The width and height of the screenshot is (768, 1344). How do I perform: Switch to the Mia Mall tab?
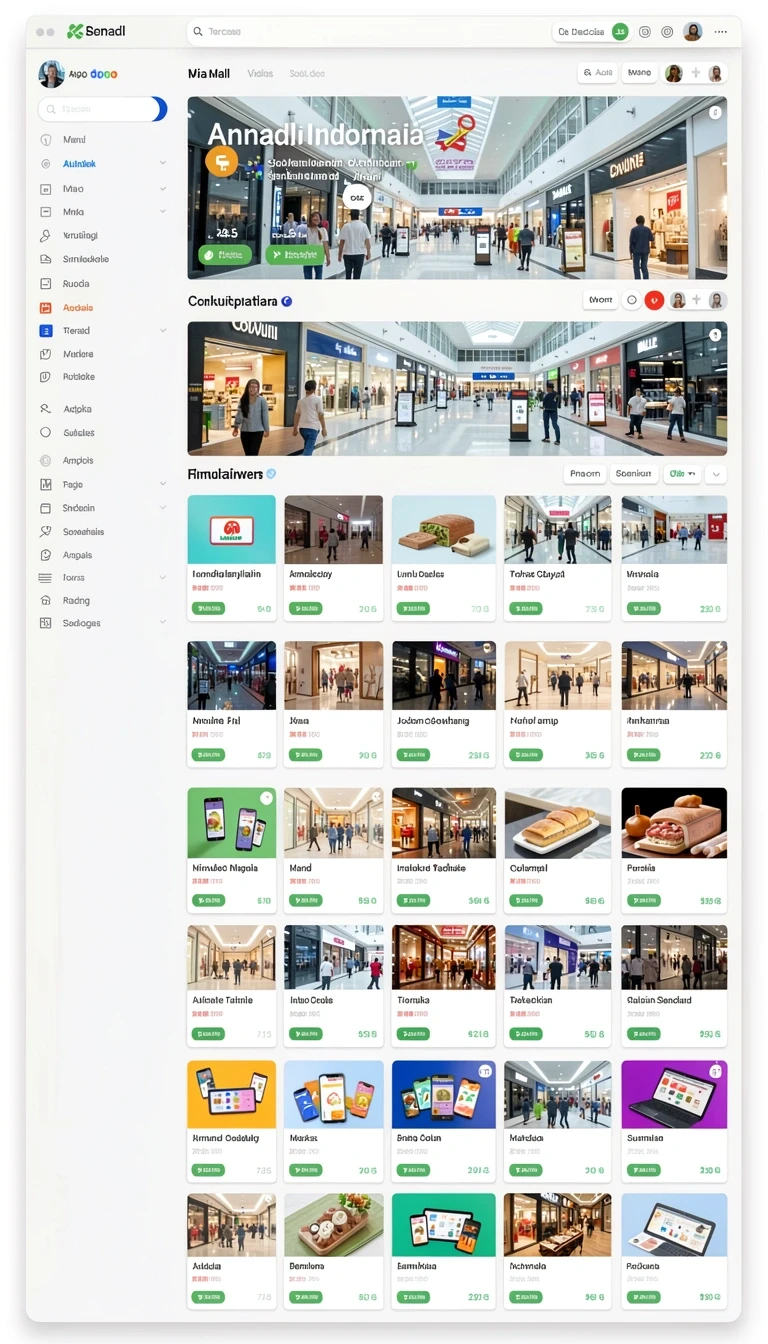click(209, 74)
